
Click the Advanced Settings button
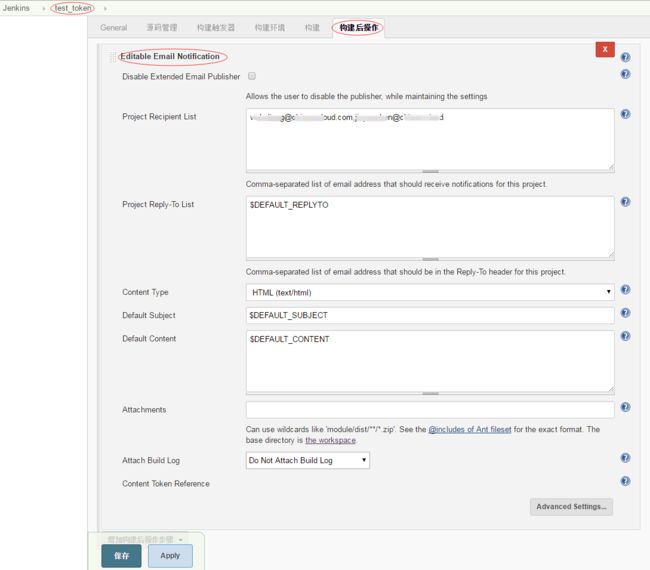click(571, 507)
